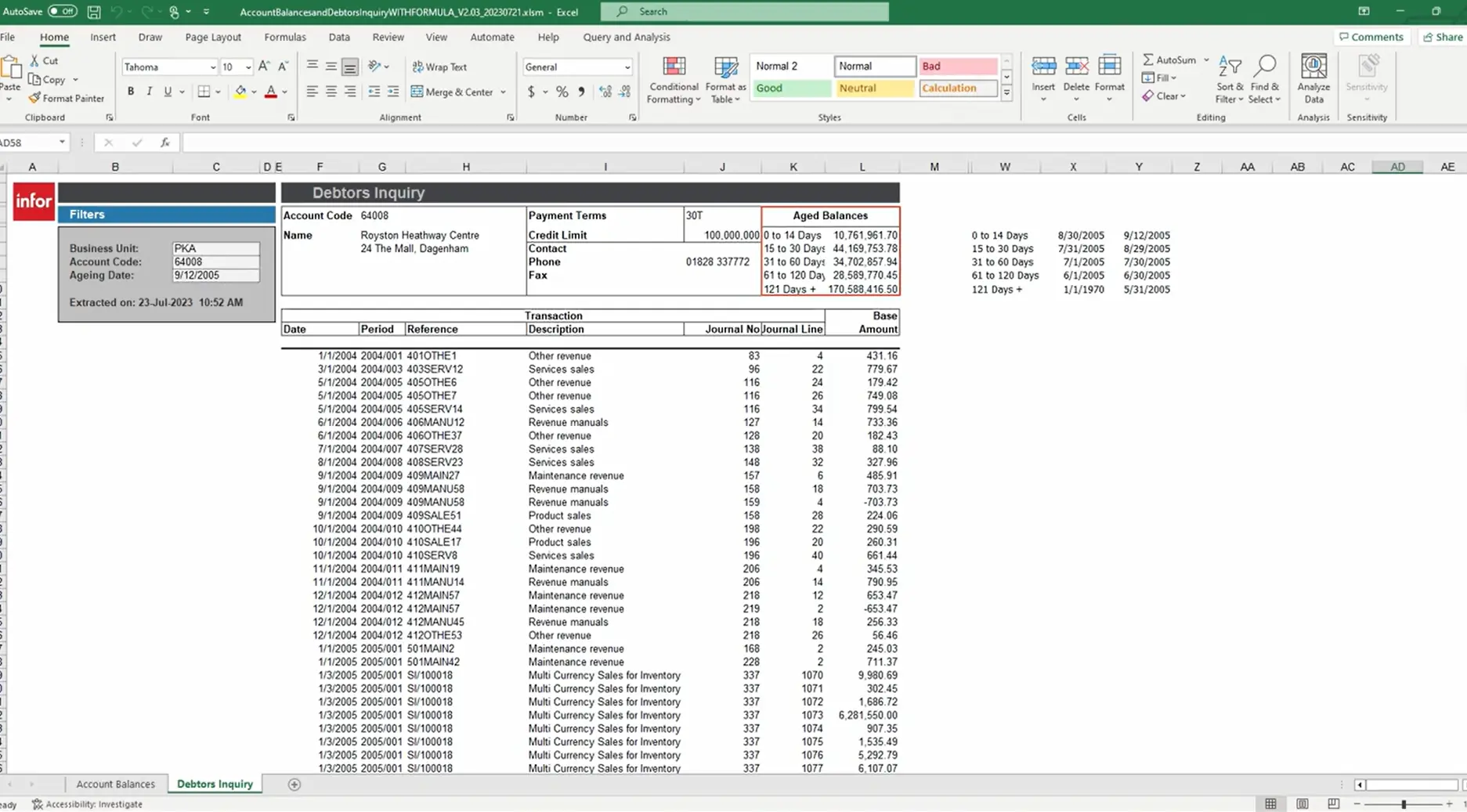Apply the Good cell style

coord(790,88)
